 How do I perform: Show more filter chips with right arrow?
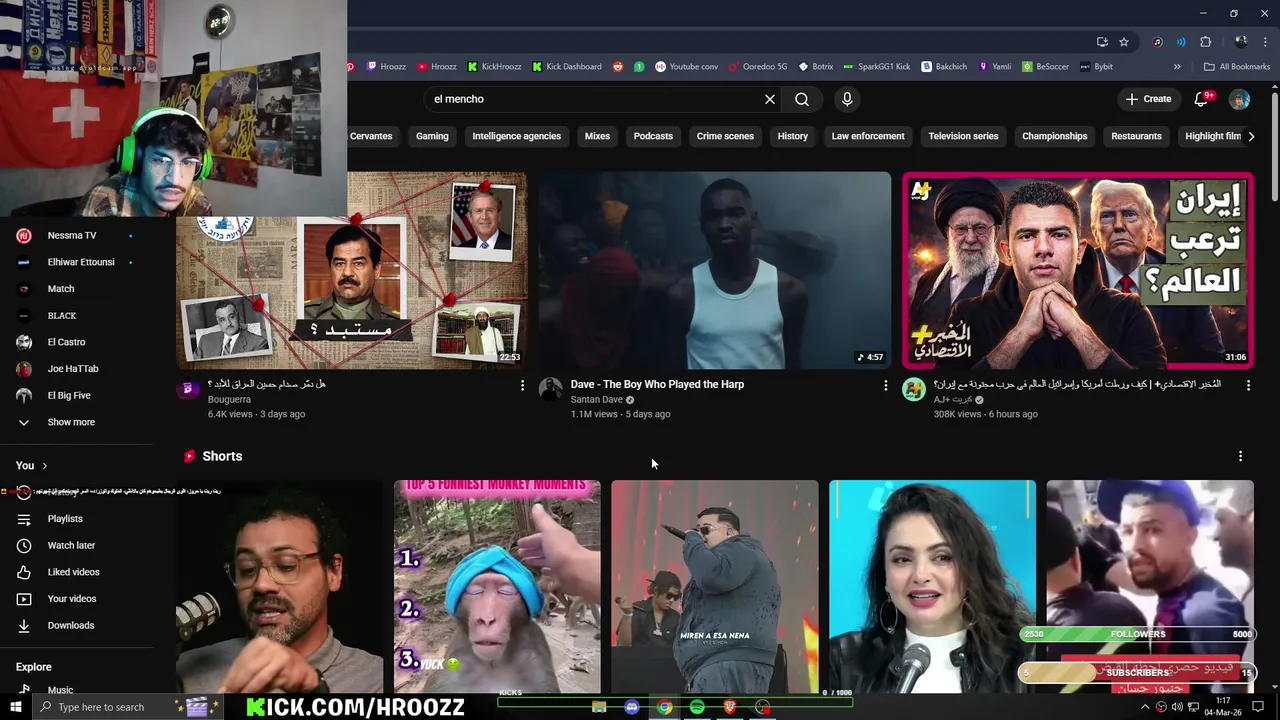pyautogui.click(x=1251, y=136)
